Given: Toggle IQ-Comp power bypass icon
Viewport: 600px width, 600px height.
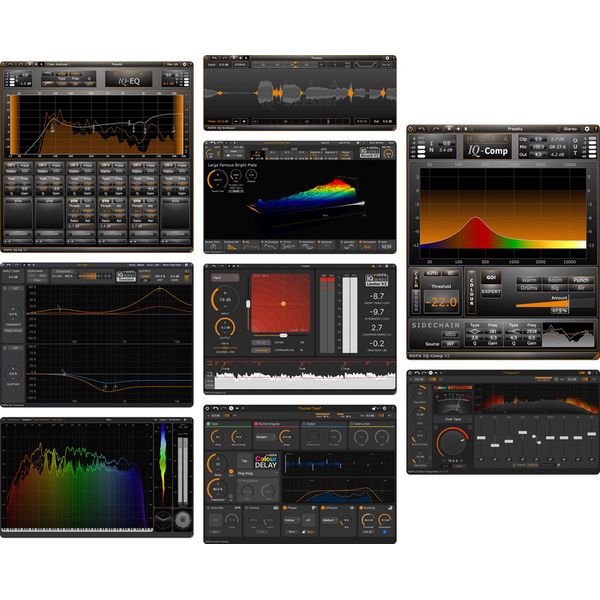Looking at the screenshot, I should 411,129.
